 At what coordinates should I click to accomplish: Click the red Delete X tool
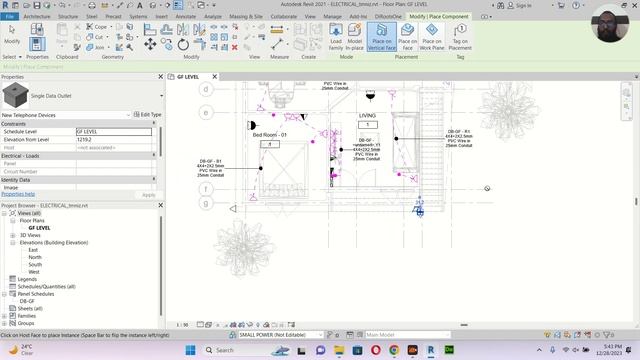pyautogui.click(x=235, y=47)
